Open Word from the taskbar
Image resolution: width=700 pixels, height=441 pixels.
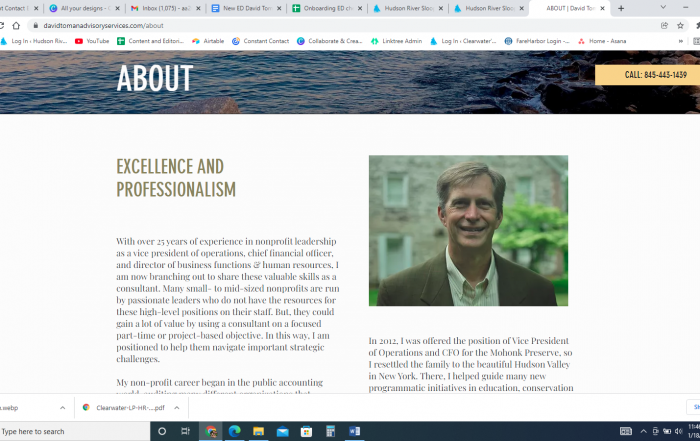pyautogui.click(x=354, y=431)
